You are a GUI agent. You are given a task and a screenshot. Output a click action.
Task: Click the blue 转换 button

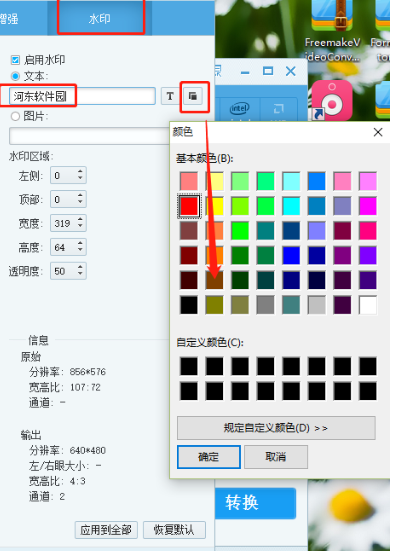pos(255,503)
